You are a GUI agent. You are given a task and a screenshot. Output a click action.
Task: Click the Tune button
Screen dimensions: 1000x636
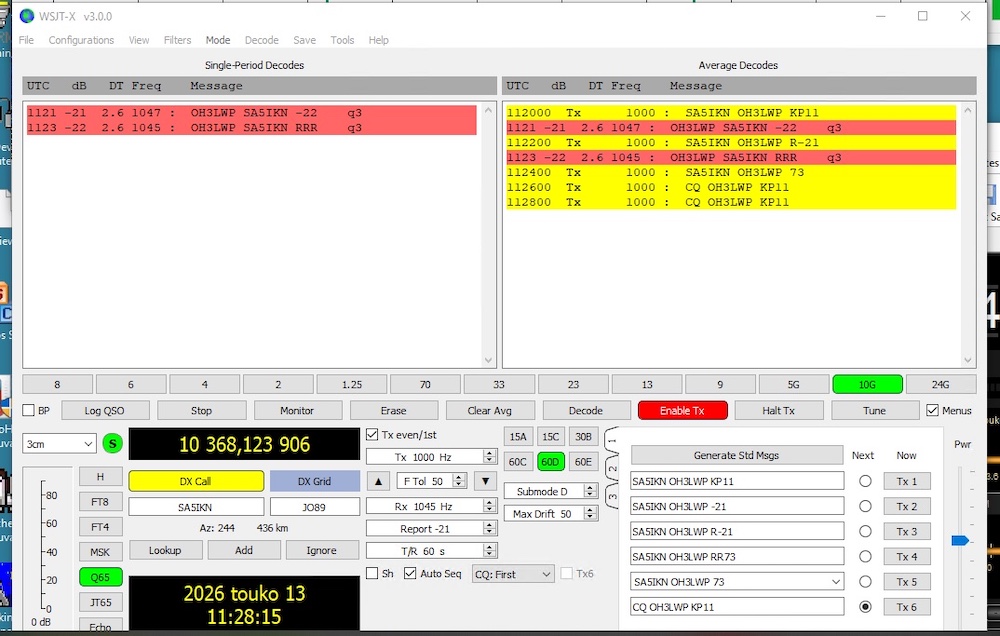click(874, 410)
